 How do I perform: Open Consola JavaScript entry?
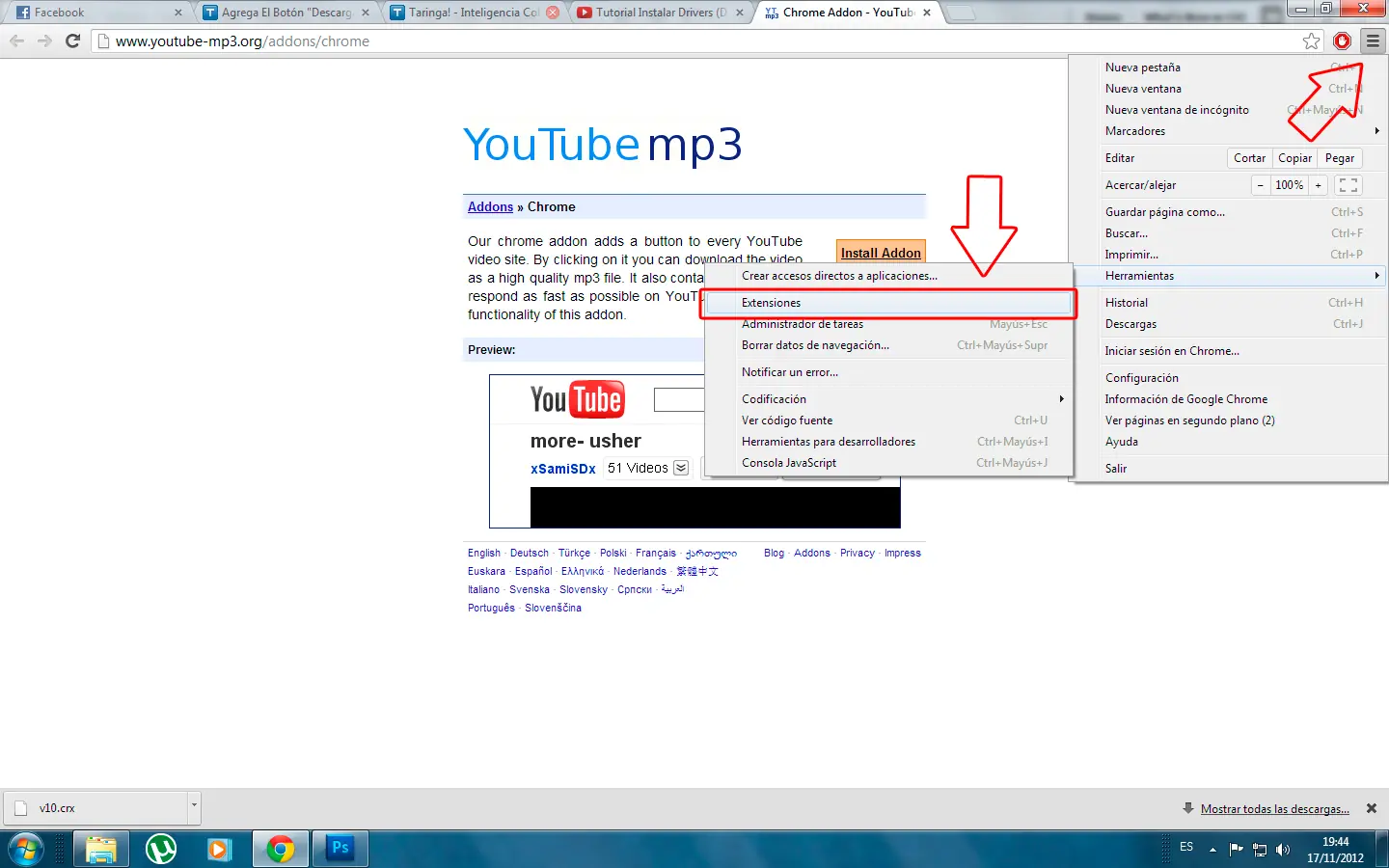pos(887,463)
